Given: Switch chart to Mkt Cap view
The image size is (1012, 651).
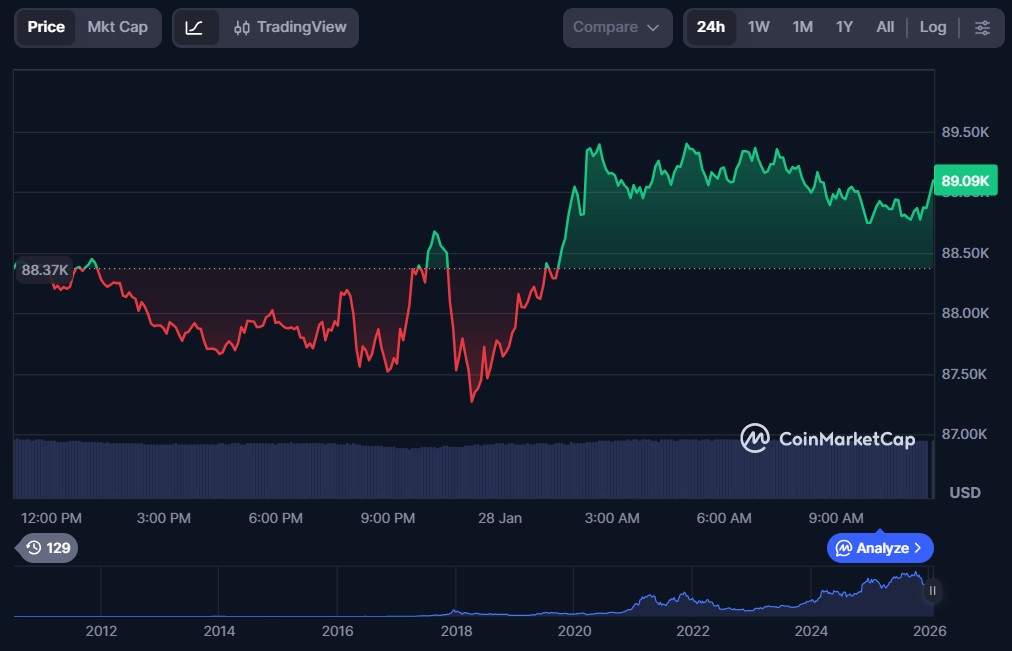Looking at the screenshot, I should click(117, 28).
